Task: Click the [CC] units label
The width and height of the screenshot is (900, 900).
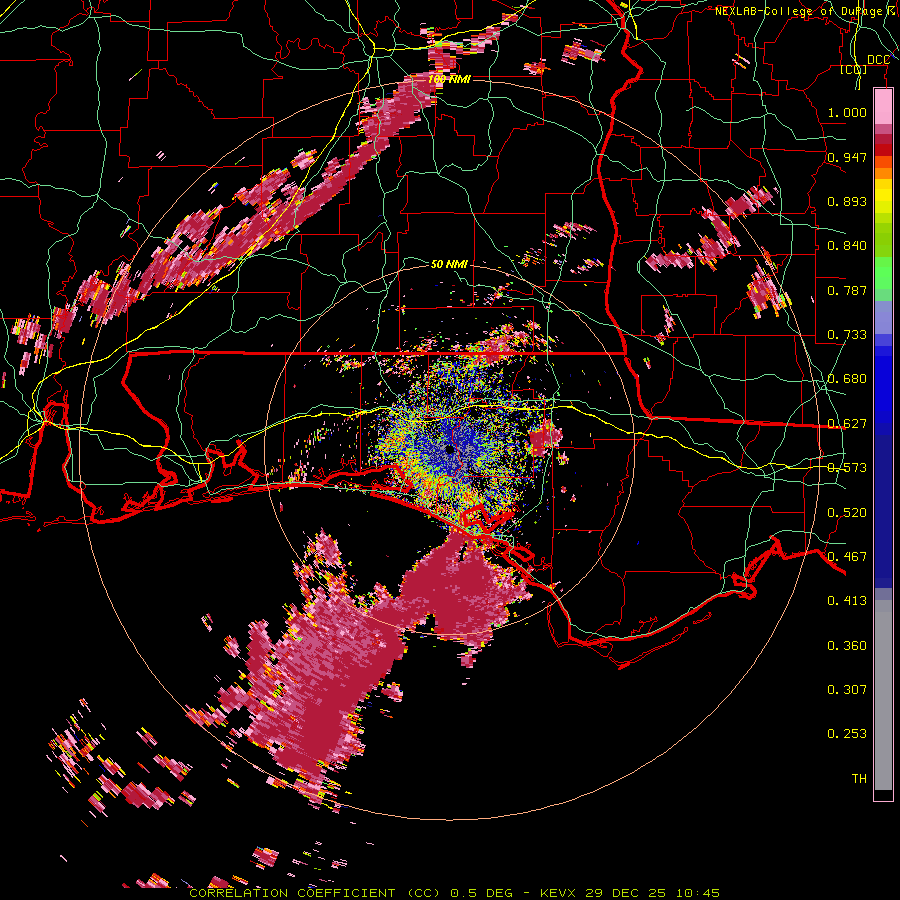Action: tap(854, 69)
